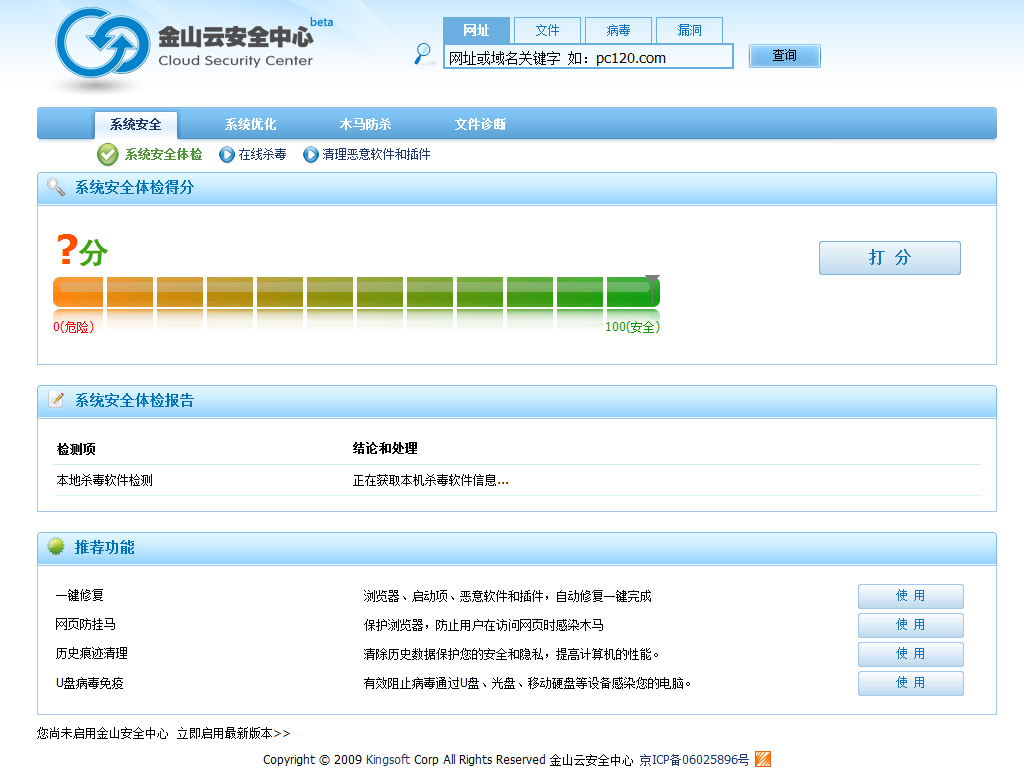Click the green ball icon beside 推荐功能
1024x775 pixels.
(57, 547)
